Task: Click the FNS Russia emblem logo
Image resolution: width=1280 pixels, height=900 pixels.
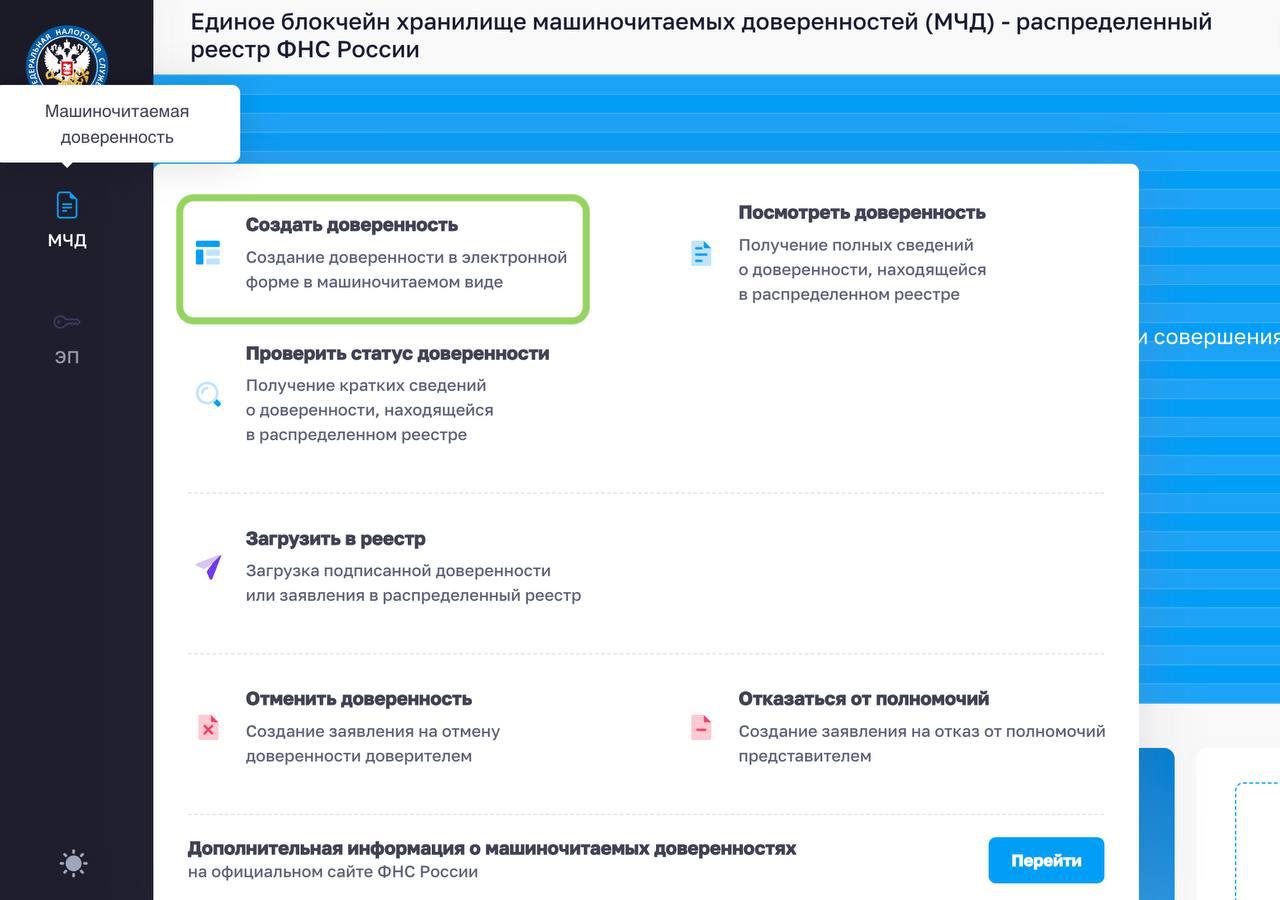Action: pyautogui.click(x=67, y=58)
